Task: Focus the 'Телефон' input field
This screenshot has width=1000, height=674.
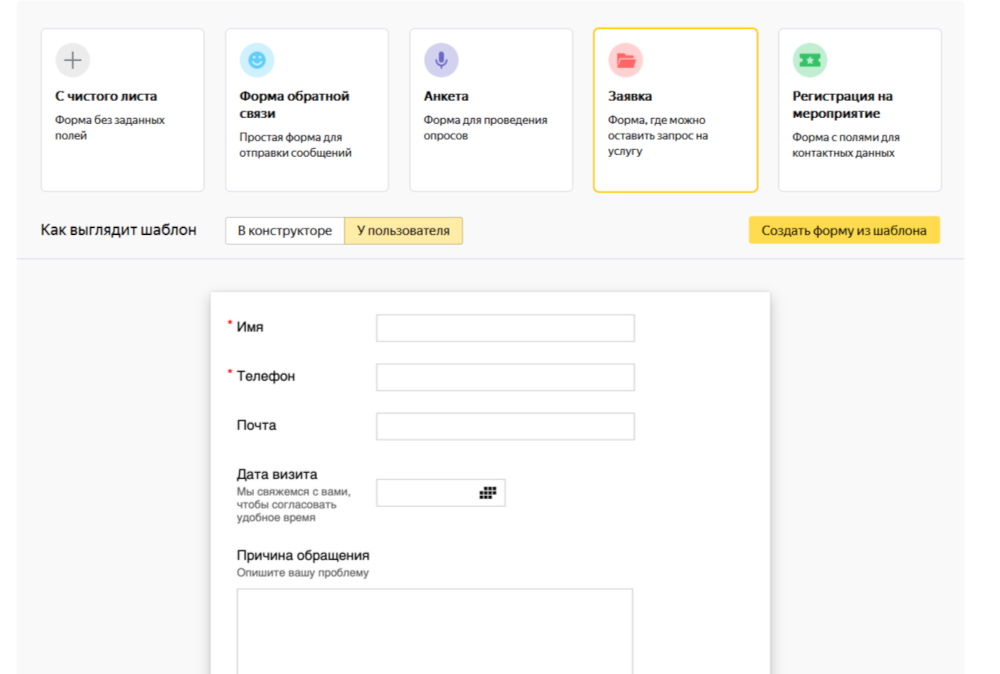Action: click(x=505, y=377)
